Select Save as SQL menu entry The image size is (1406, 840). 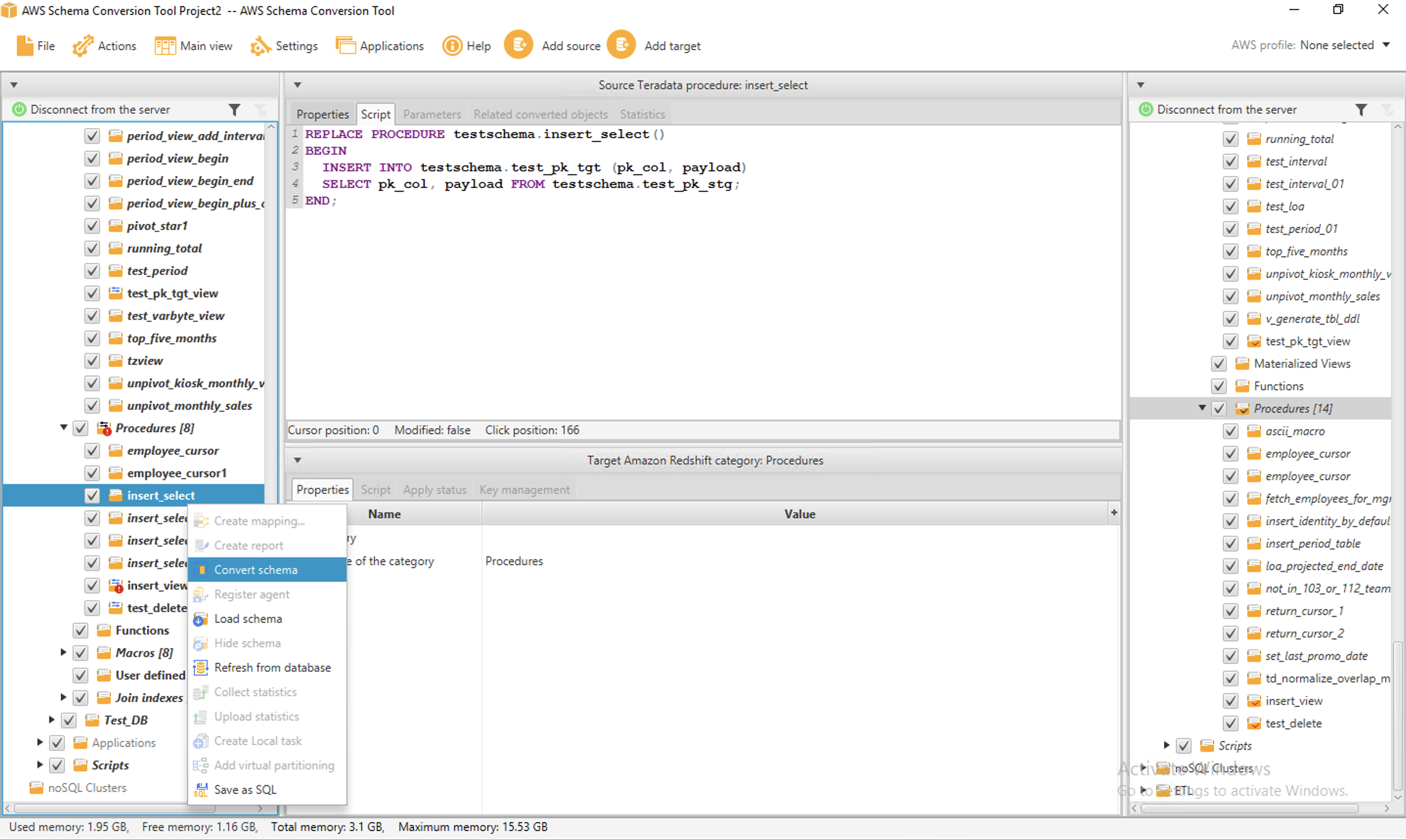pyautogui.click(x=245, y=790)
